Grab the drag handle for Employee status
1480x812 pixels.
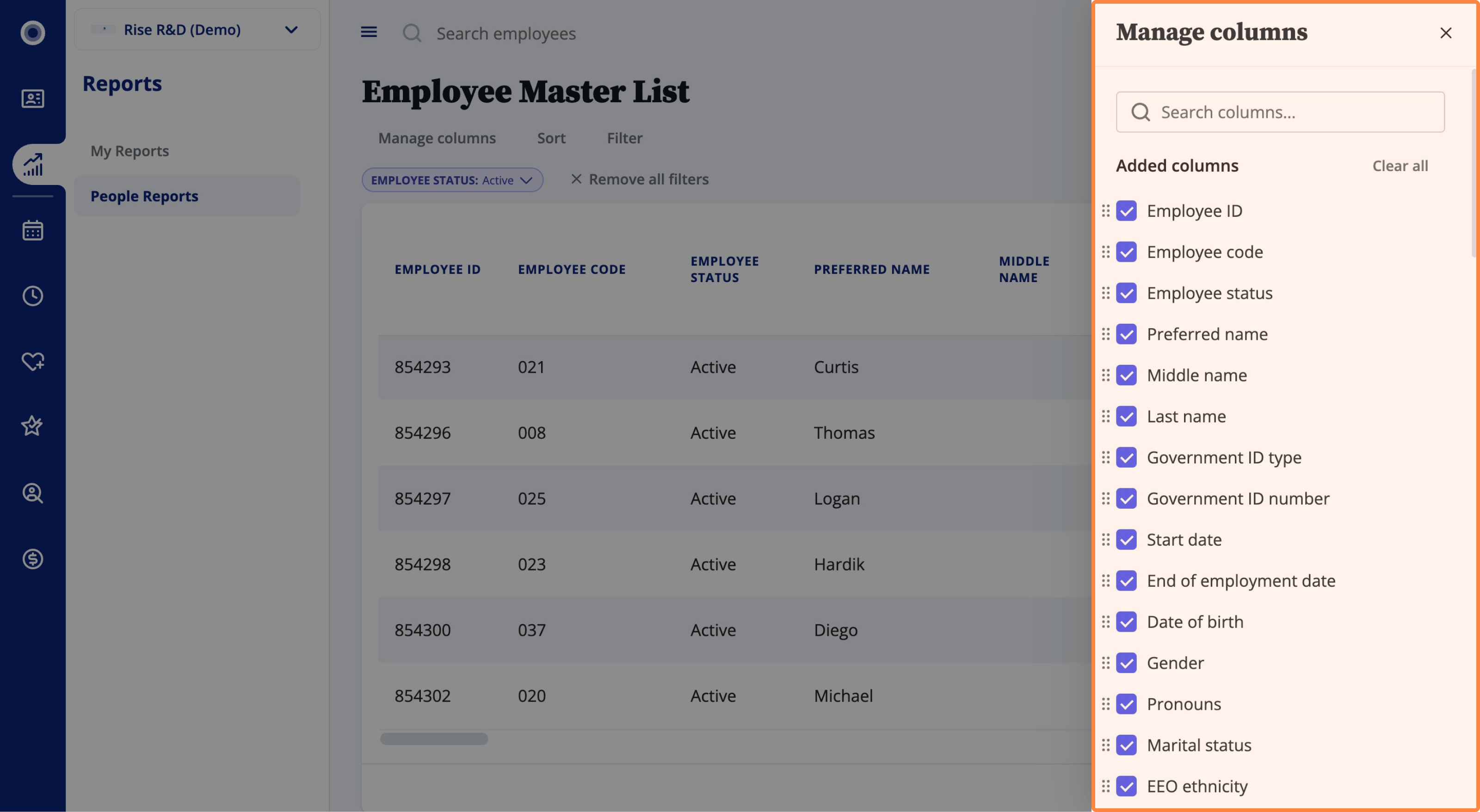point(1105,293)
